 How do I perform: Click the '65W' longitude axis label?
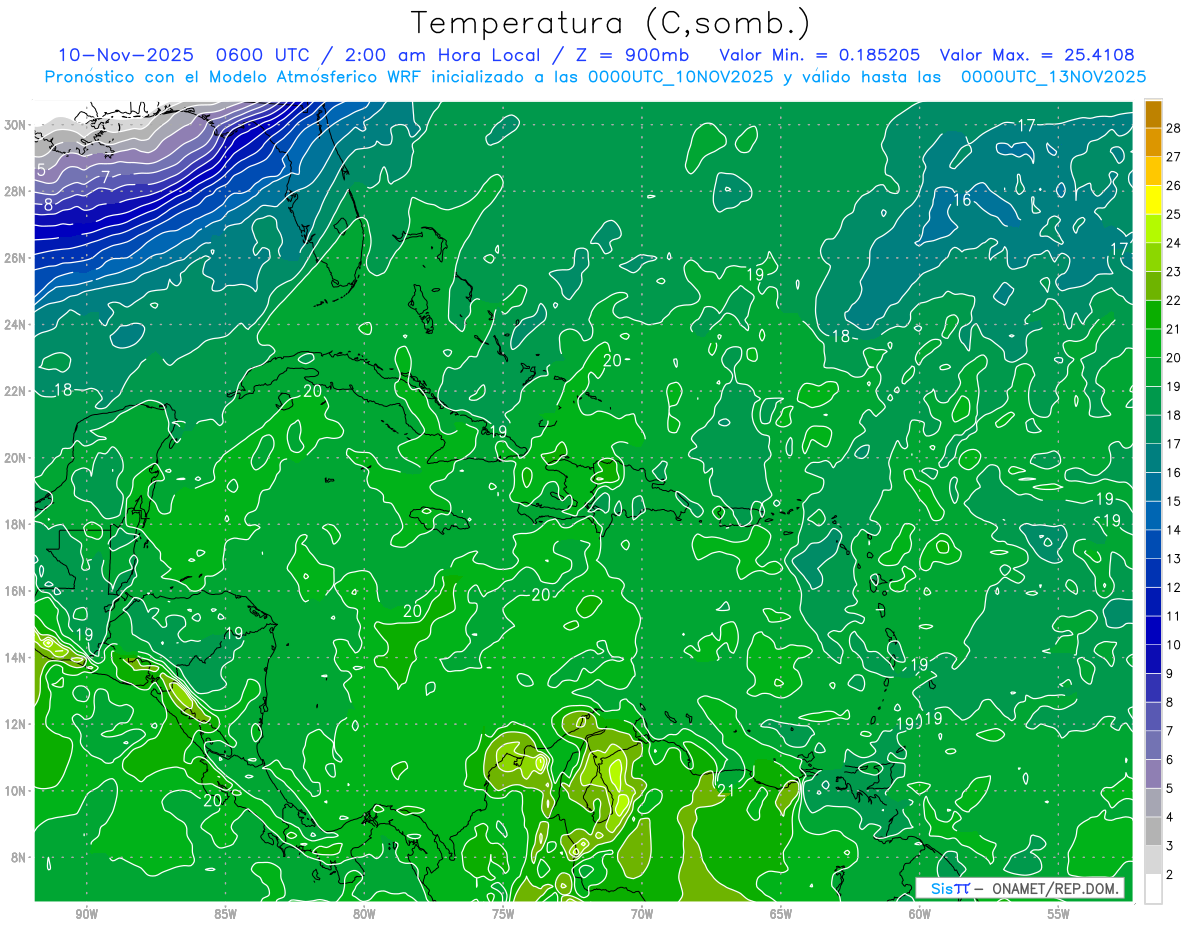[781, 914]
